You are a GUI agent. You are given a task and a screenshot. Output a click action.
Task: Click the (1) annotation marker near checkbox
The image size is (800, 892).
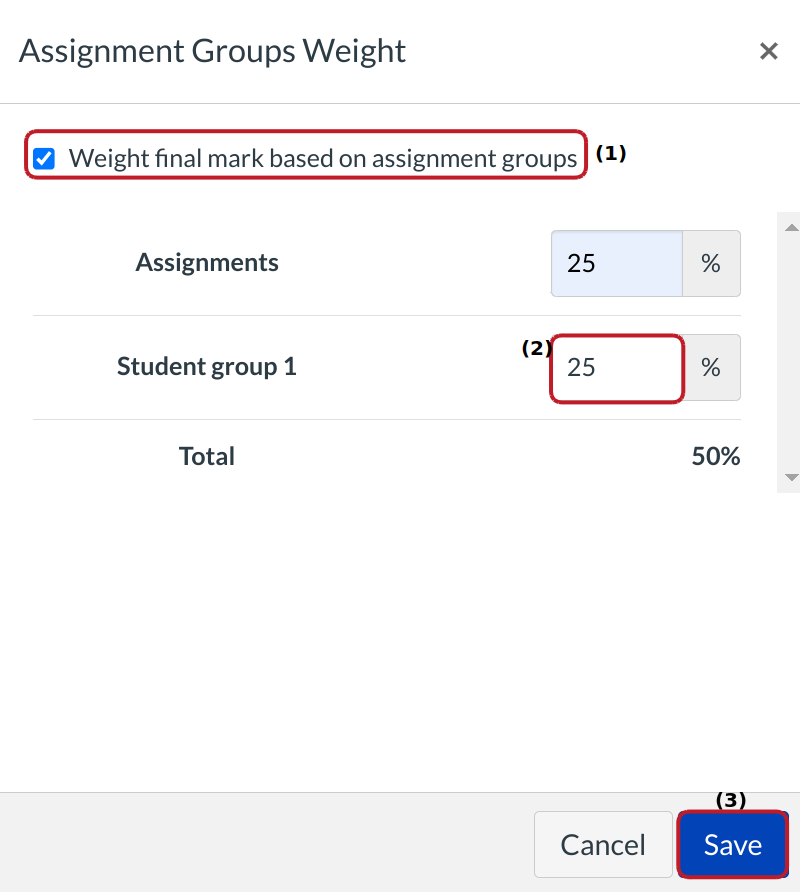coord(611,153)
